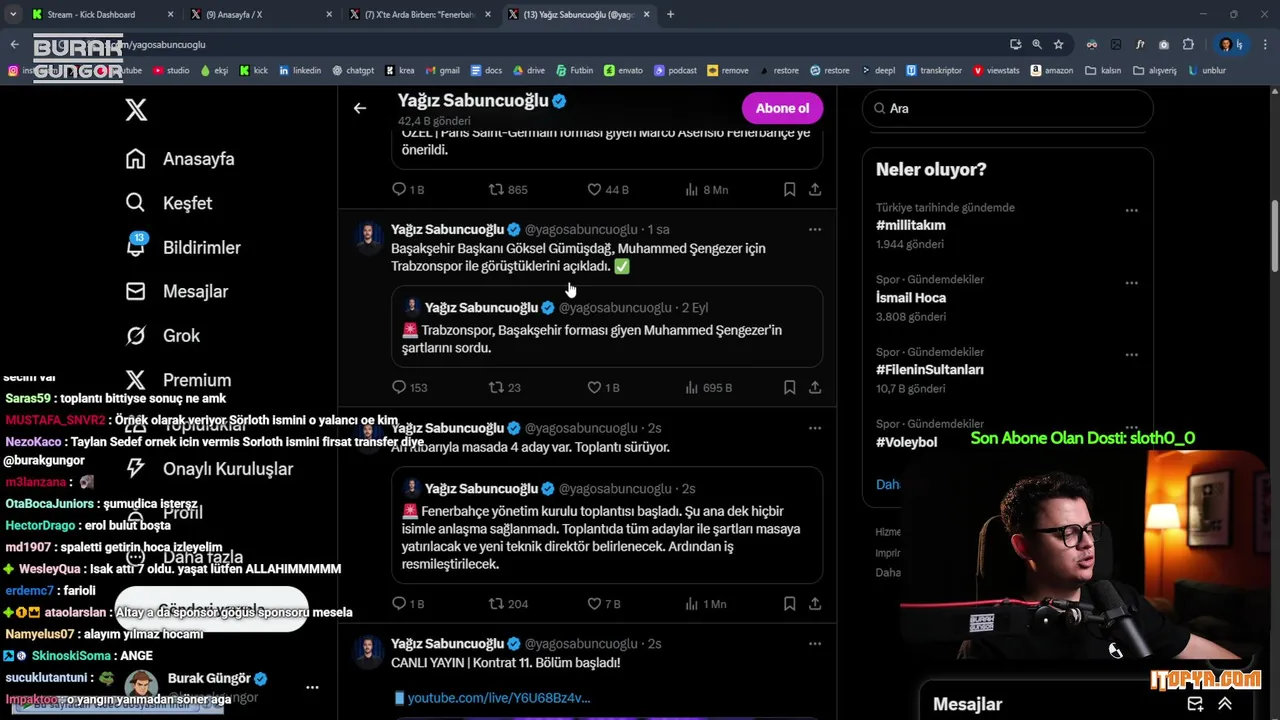Open Bildirimler with 13 notifications
The width and height of the screenshot is (1280, 720).
[x=183, y=247]
